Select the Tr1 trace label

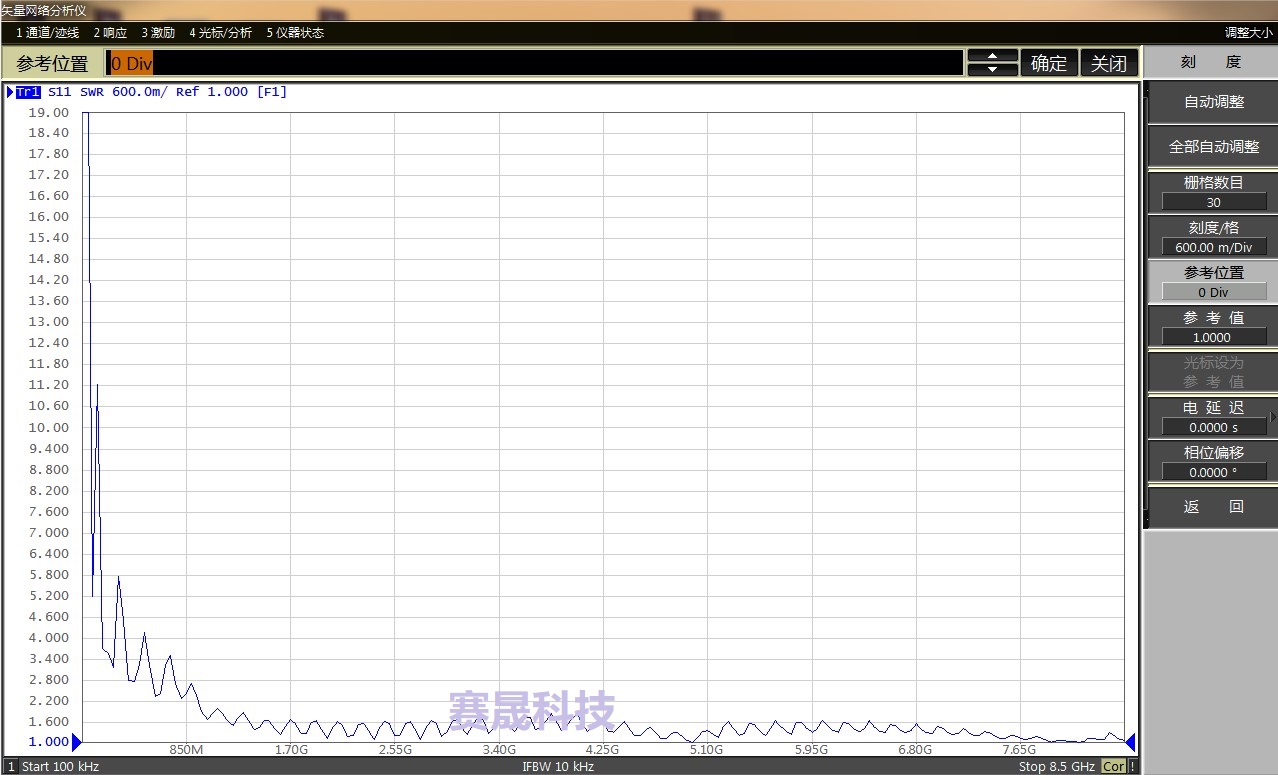(30, 91)
